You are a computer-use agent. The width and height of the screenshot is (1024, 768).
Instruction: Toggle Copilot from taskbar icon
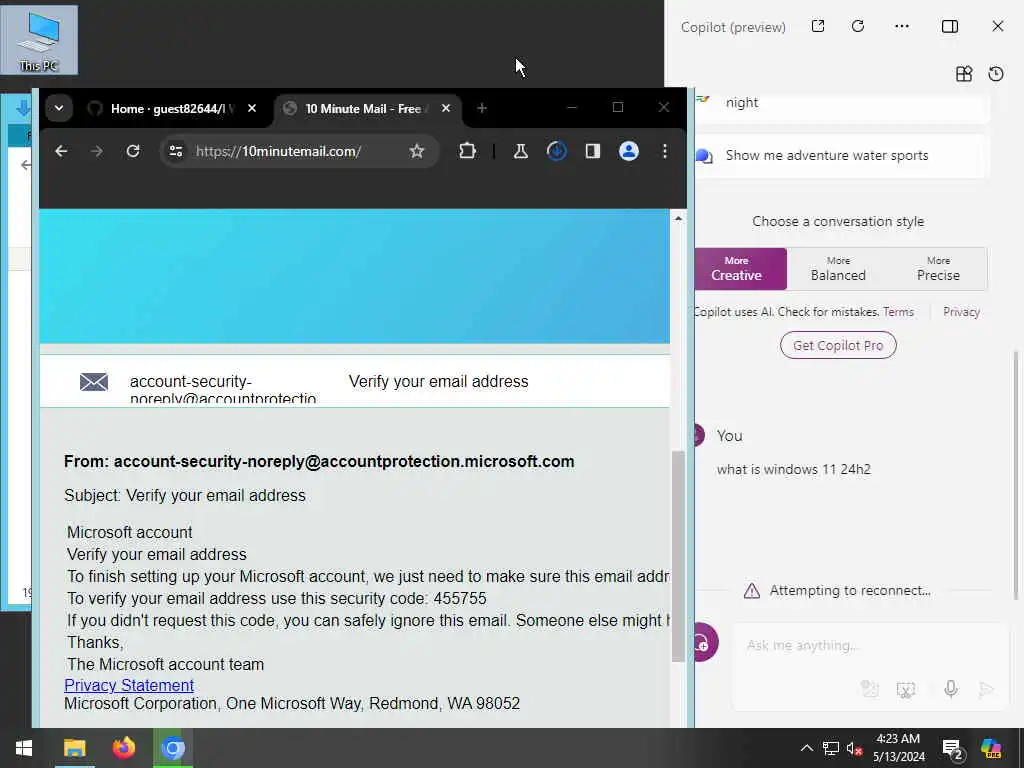coord(991,748)
